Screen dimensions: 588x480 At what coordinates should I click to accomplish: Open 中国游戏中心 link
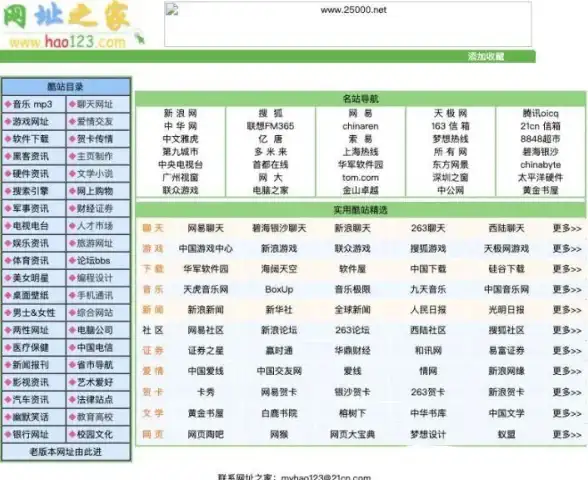click(206, 248)
